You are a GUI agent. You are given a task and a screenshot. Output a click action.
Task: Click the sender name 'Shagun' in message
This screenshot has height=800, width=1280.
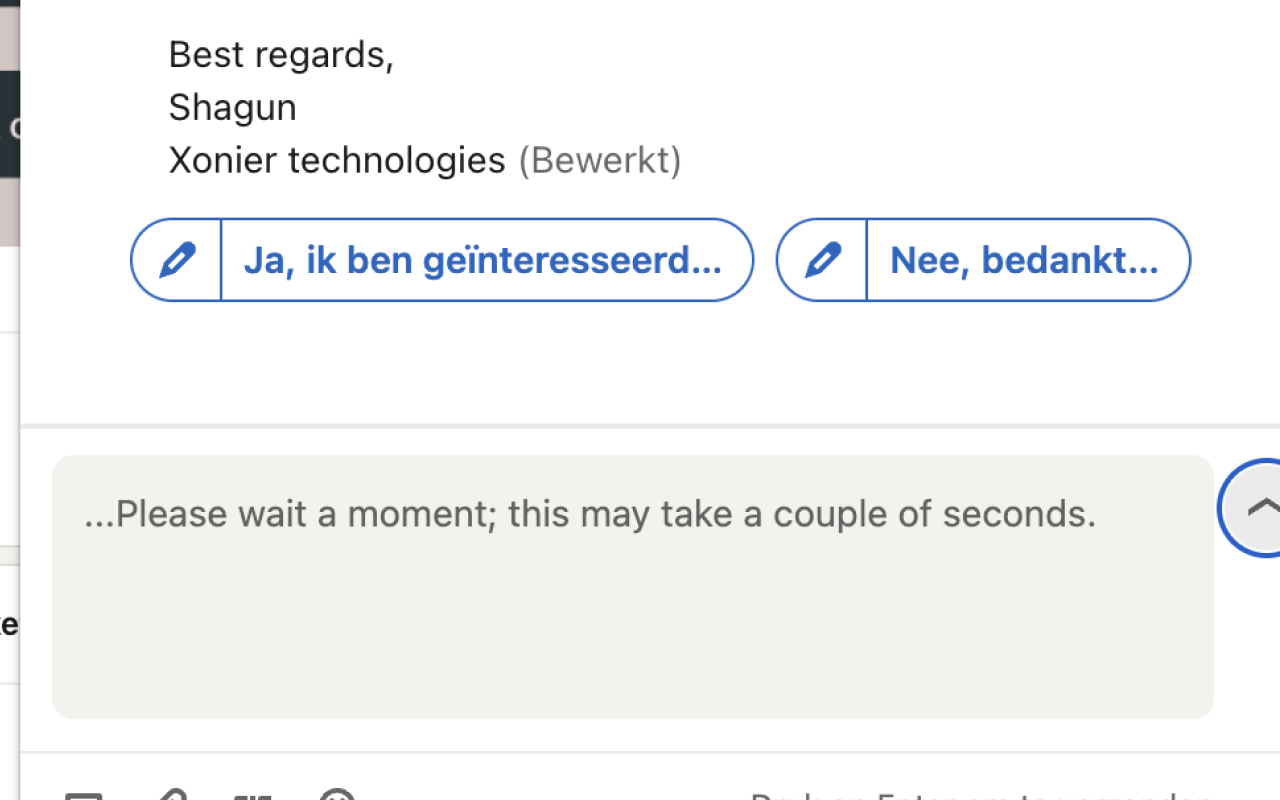233,108
